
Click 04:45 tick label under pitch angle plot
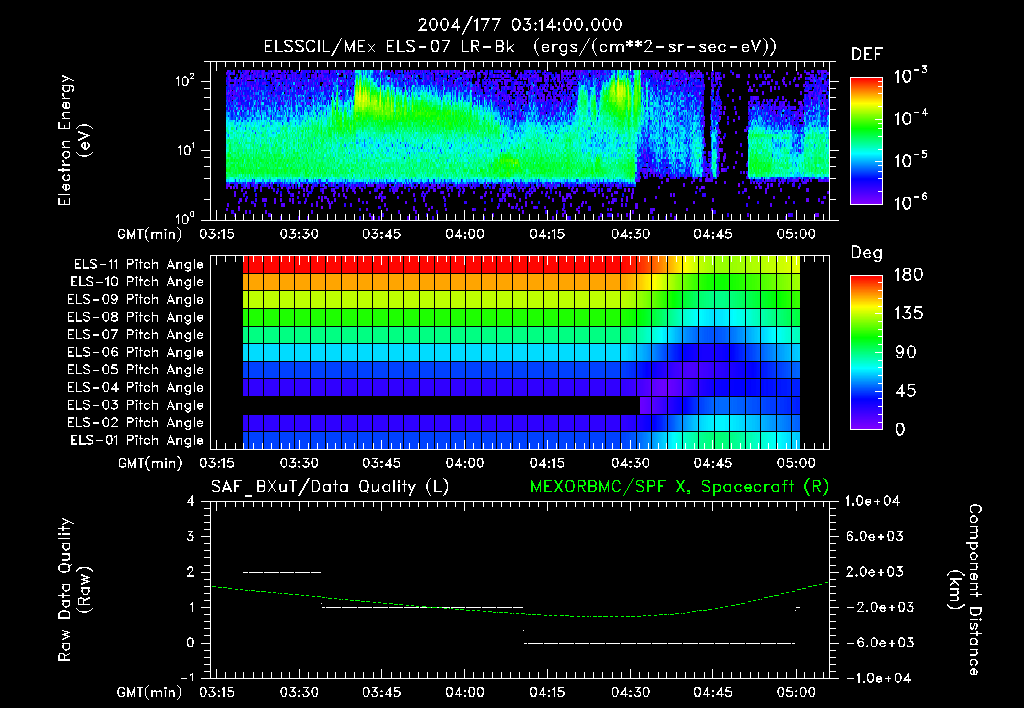tap(712, 463)
